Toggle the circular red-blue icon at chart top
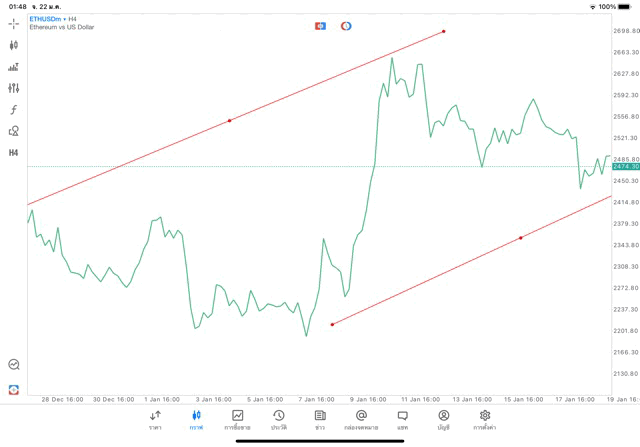This screenshot has width=640, height=447. 346,25
